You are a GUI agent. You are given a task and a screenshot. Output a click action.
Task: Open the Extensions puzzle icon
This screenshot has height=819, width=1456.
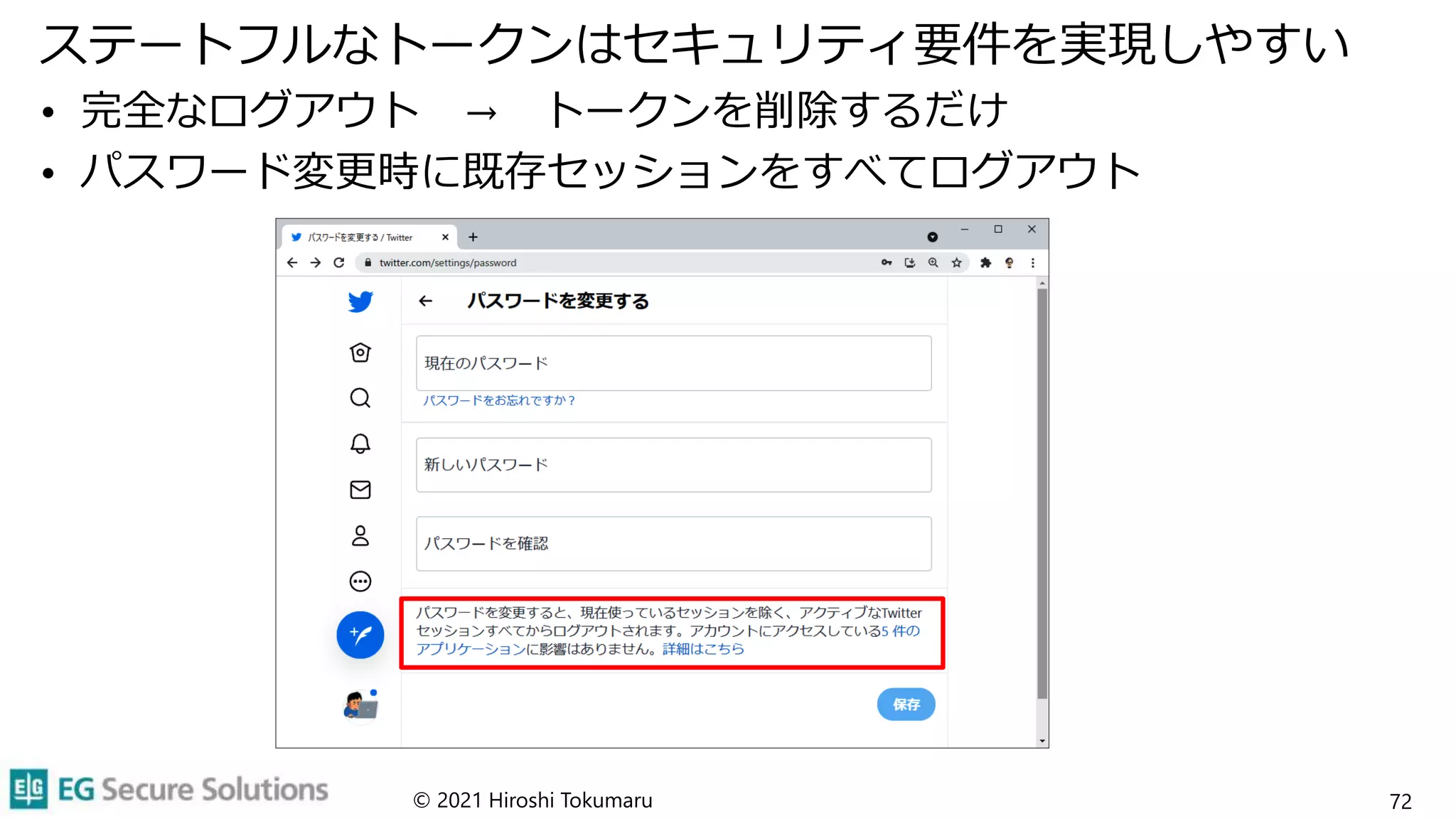point(985,262)
